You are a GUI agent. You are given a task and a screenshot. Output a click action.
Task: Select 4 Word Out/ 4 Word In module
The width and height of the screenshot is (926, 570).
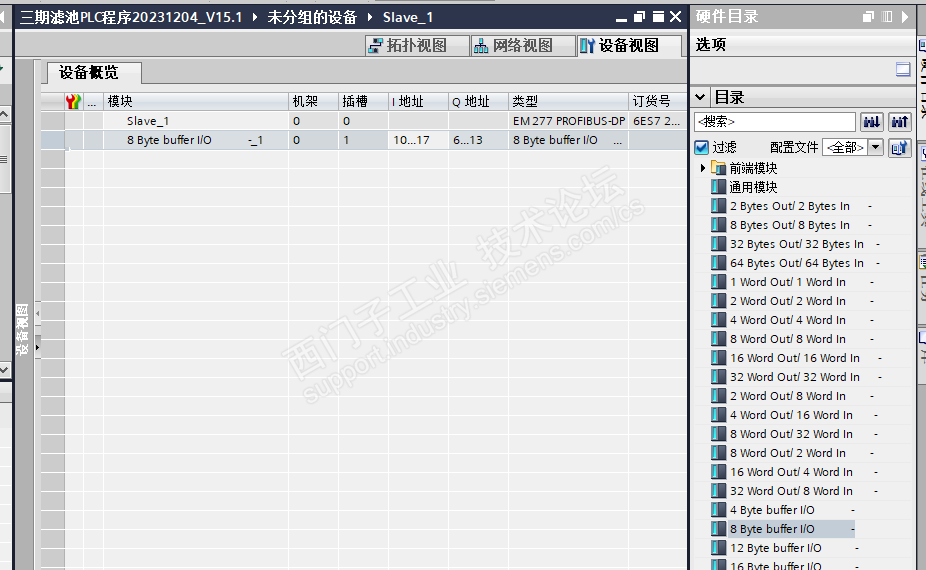(x=788, y=320)
